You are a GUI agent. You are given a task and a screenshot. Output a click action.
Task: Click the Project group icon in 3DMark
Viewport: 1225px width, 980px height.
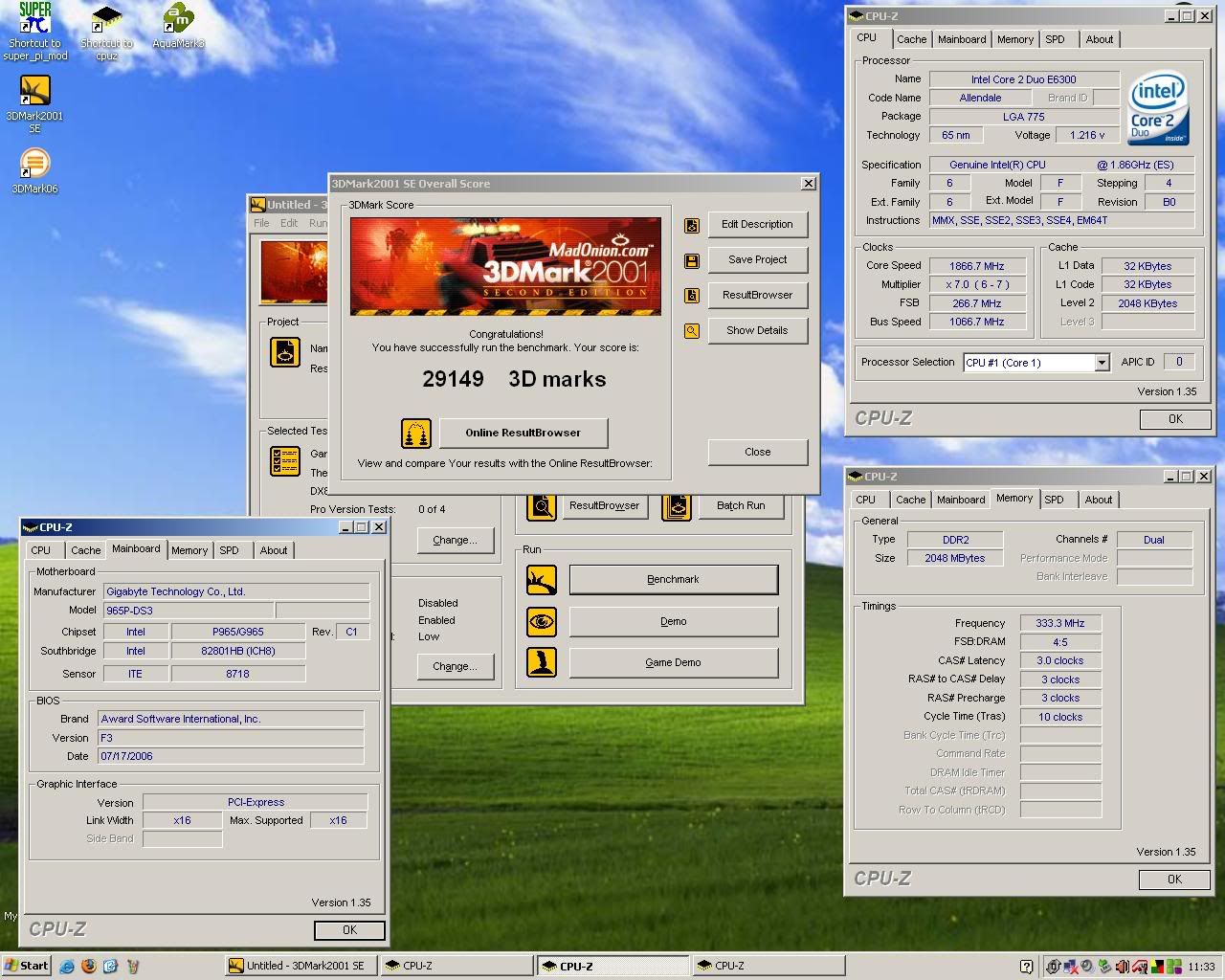pyautogui.click(x=285, y=352)
